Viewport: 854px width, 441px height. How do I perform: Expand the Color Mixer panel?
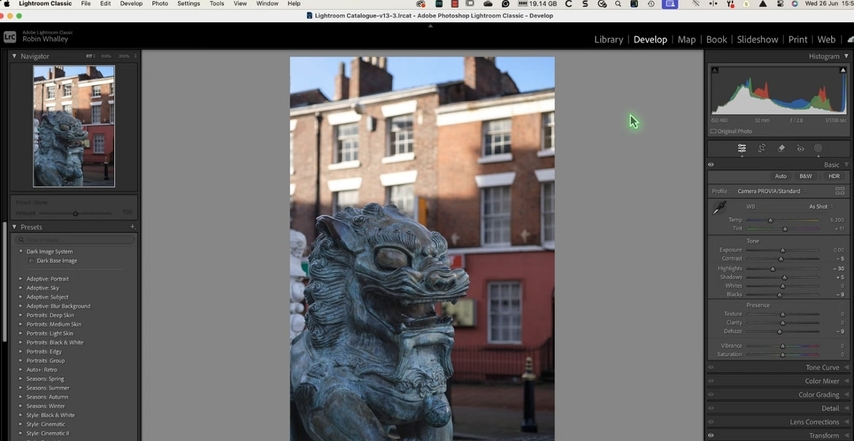coord(822,381)
